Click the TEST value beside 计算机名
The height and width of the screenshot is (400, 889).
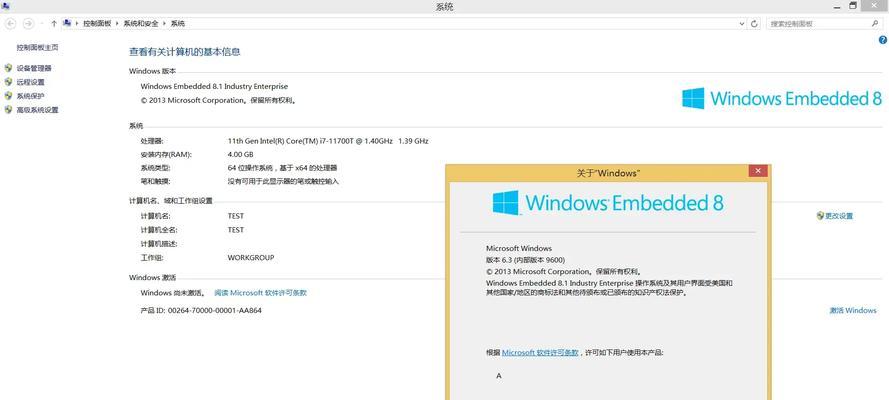pyautogui.click(x=236, y=216)
